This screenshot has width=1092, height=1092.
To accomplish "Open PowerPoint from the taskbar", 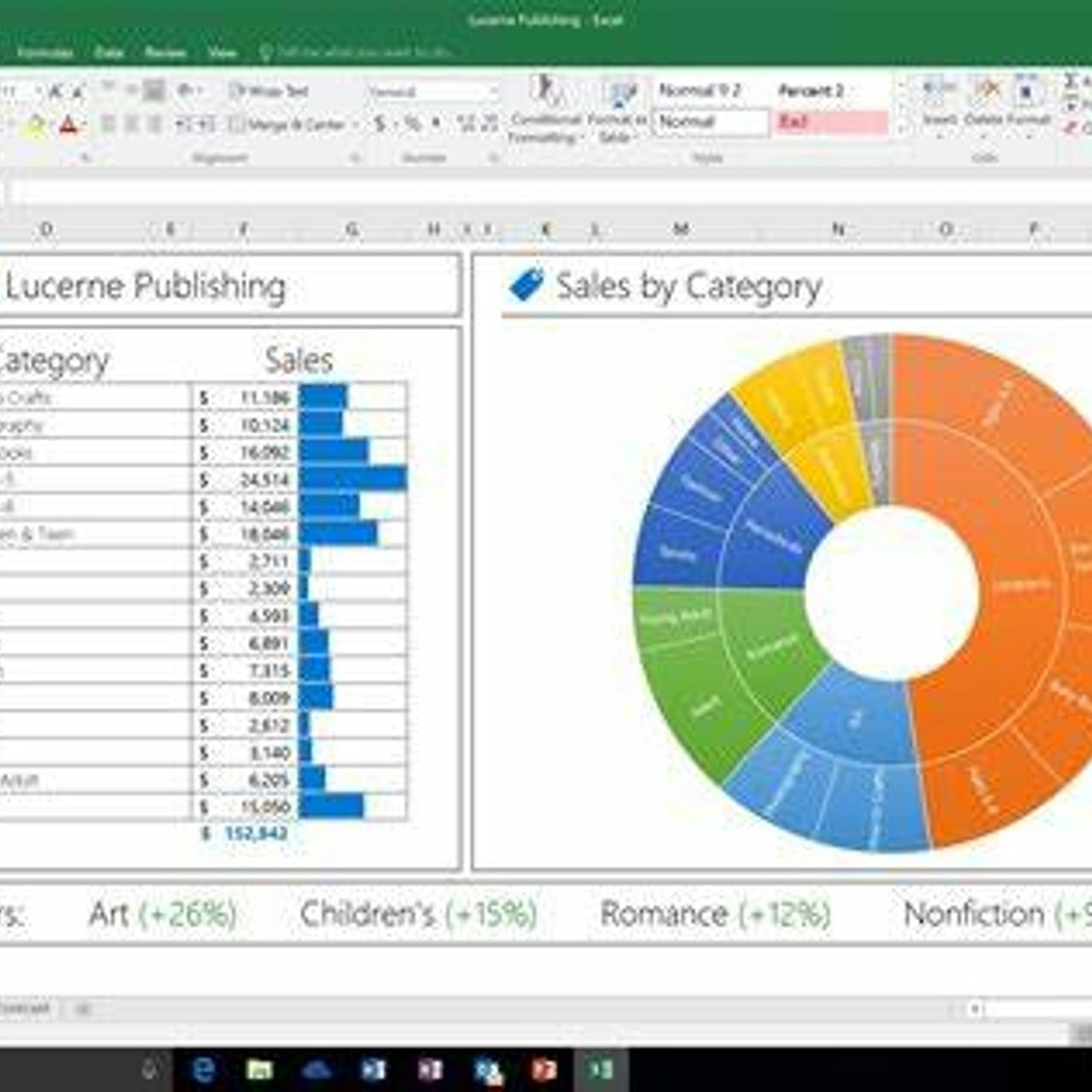I will pos(544,1069).
